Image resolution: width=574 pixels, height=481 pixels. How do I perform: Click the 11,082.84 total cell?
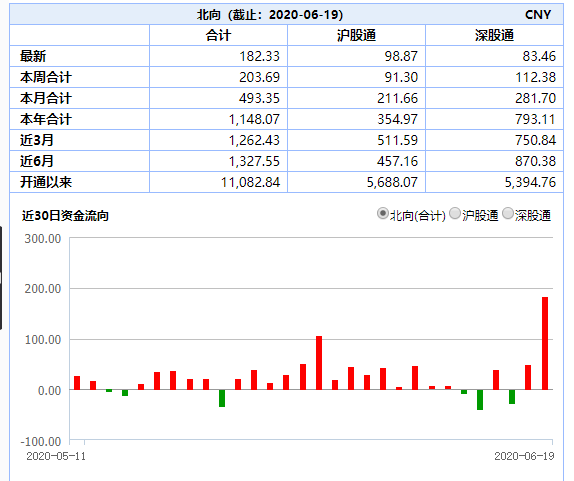tap(250, 182)
